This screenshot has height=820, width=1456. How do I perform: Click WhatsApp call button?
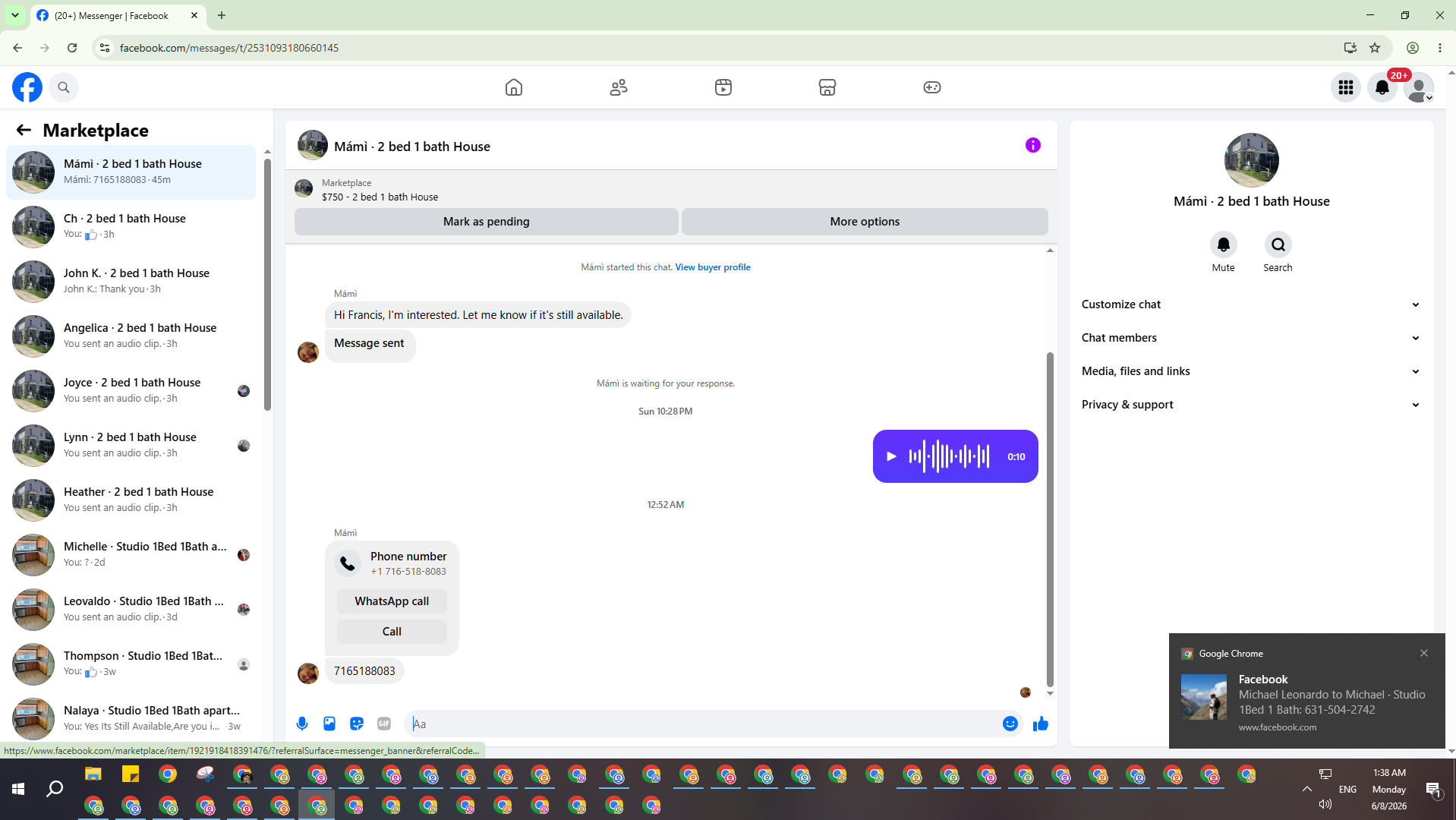point(392,601)
